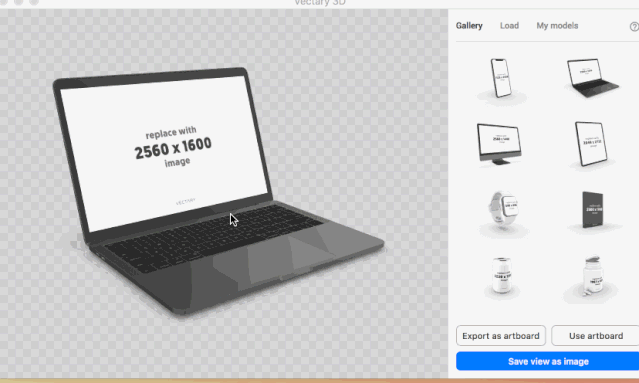639x383 pixels.
Task: Pick the desktop monitor mockup
Action: point(499,144)
